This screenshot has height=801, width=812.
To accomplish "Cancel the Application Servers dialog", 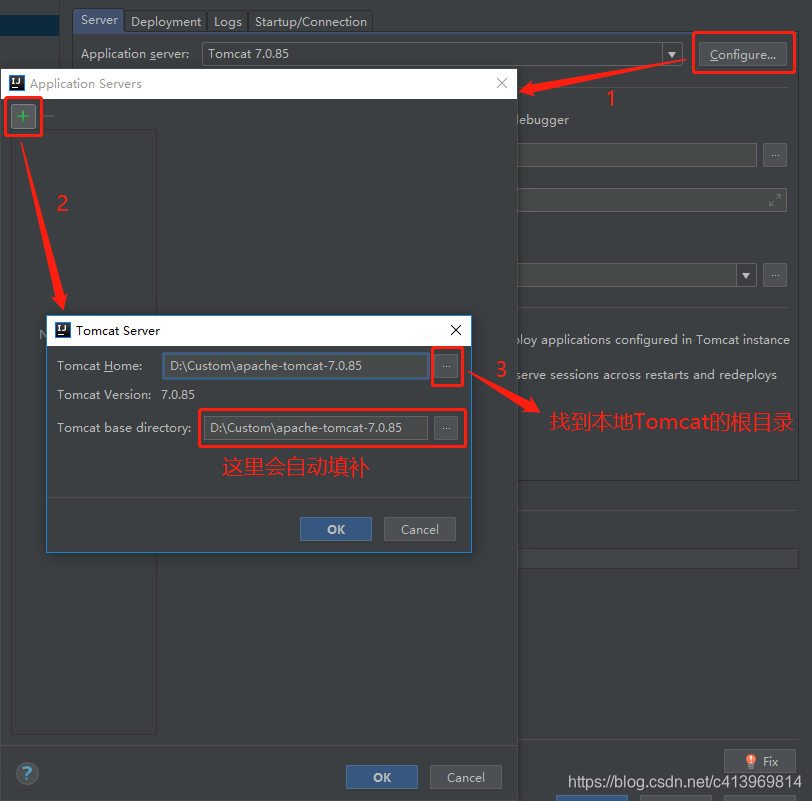I will (466, 777).
